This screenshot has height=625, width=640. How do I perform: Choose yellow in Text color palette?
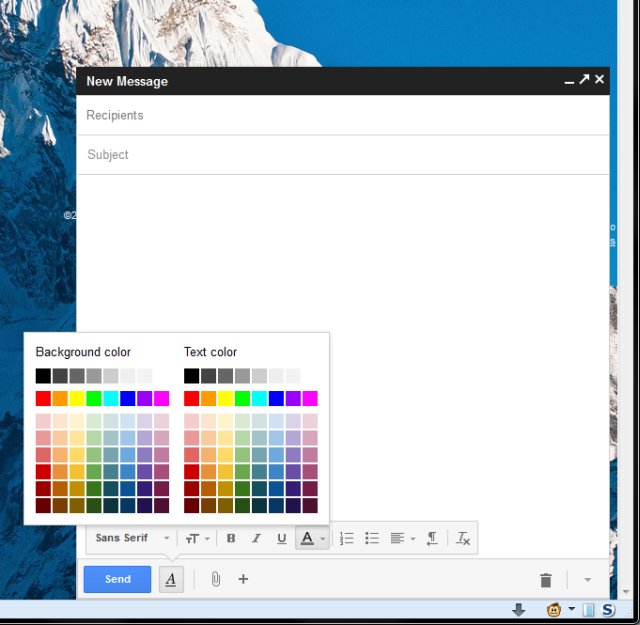pos(225,398)
